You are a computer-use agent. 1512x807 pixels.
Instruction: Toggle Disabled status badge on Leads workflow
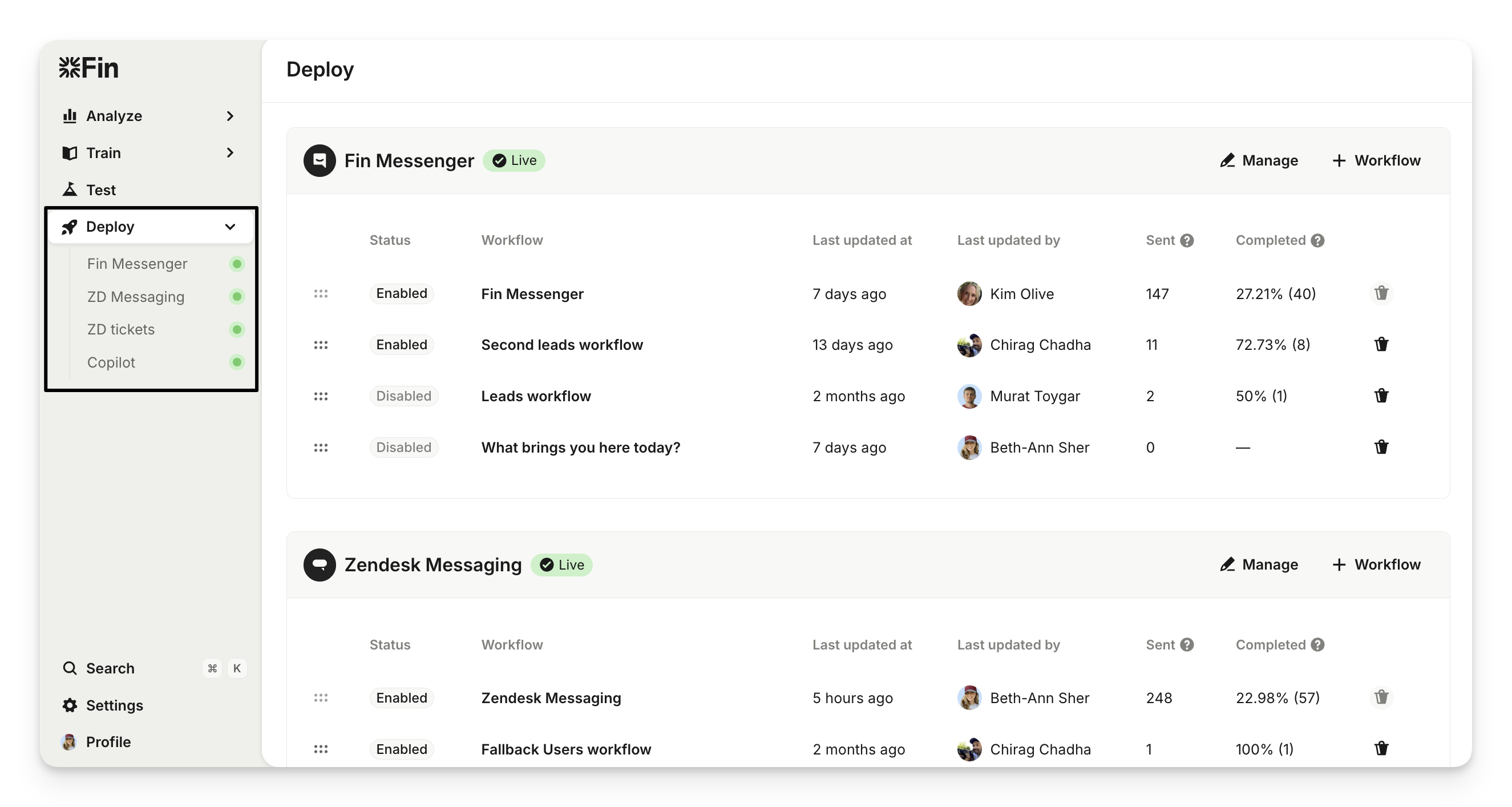pyautogui.click(x=403, y=396)
